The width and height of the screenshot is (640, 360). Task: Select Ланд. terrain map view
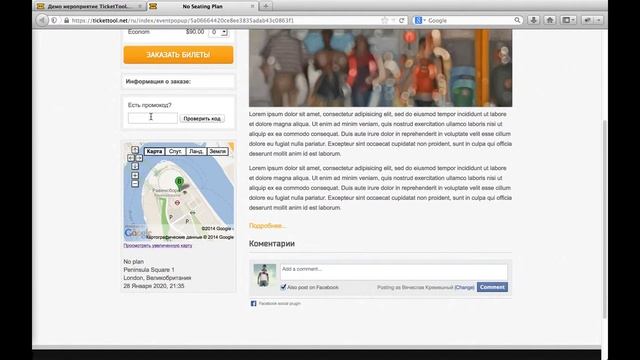click(x=196, y=151)
